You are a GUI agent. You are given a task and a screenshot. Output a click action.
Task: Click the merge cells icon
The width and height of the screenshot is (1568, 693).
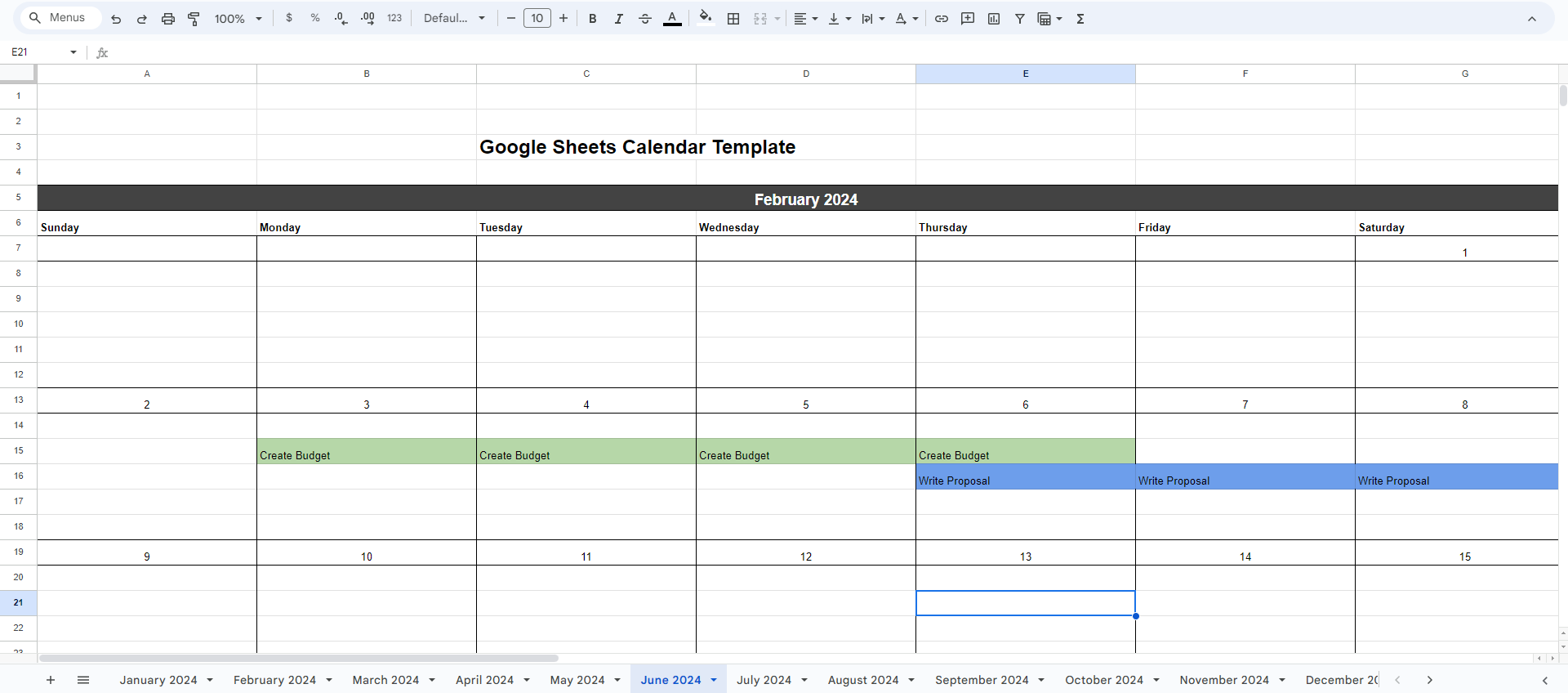click(x=760, y=18)
